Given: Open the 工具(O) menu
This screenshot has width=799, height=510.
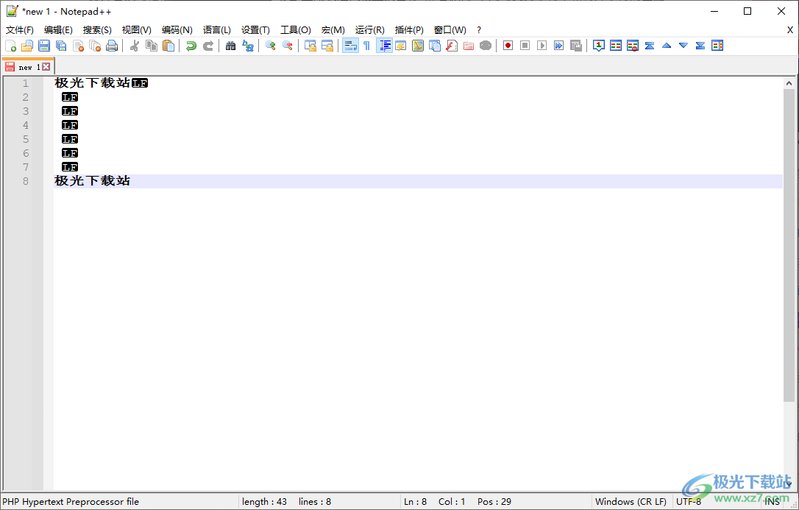Looking at the screenshot, I should pos(296,30).
